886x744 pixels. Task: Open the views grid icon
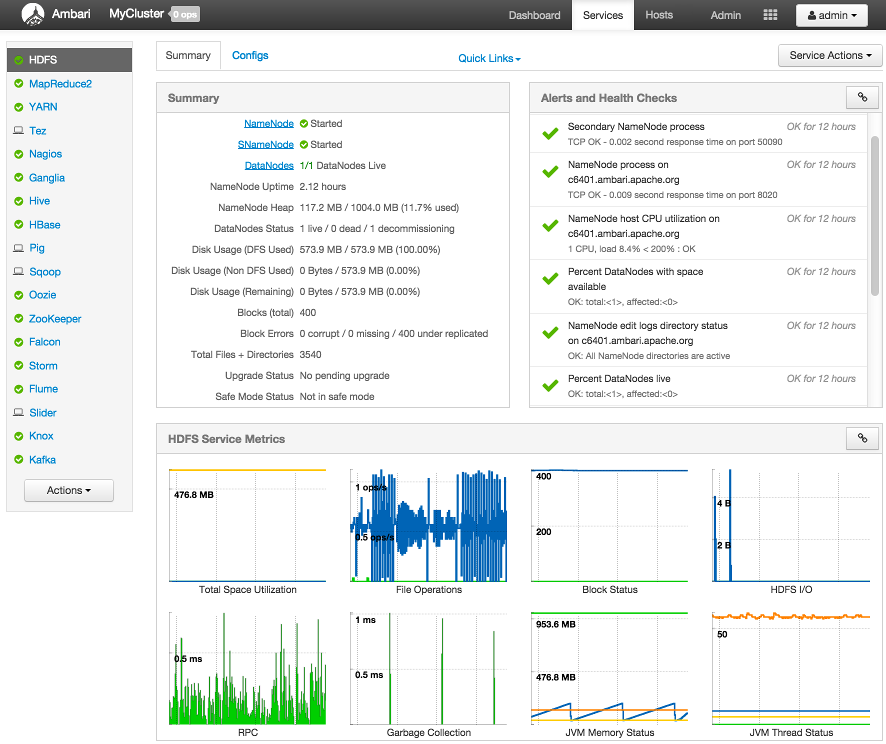pyautogui.click(x=770, y=15)
